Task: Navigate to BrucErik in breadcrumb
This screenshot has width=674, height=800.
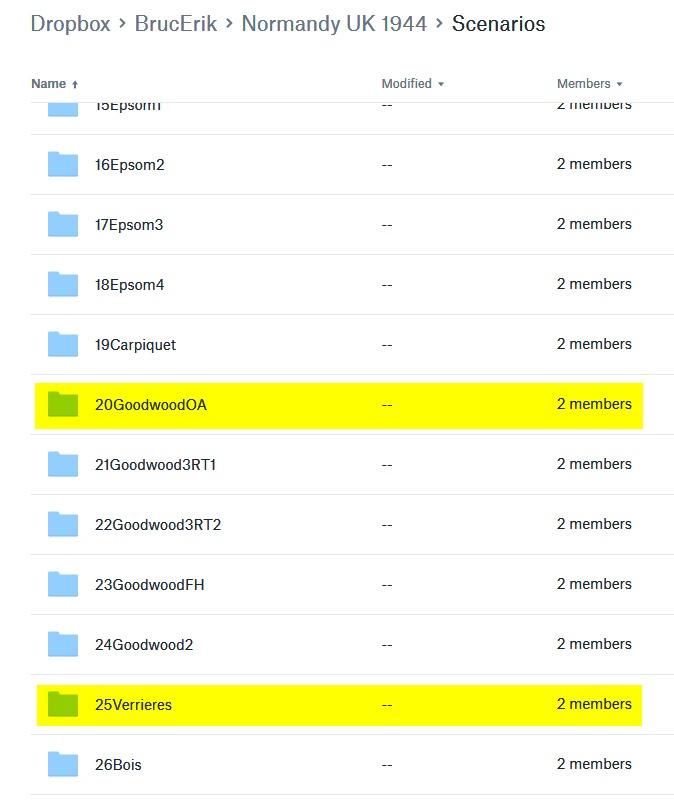Action: tap(176, 24)
